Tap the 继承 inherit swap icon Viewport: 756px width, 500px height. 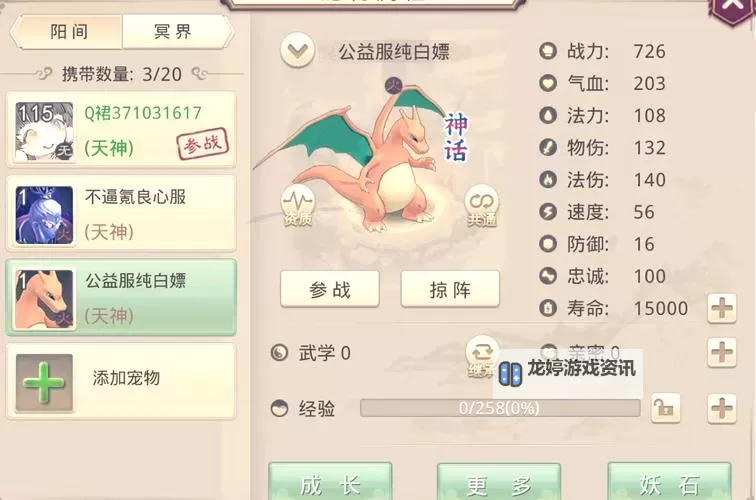pyautogui.click(x=481, y=357)
